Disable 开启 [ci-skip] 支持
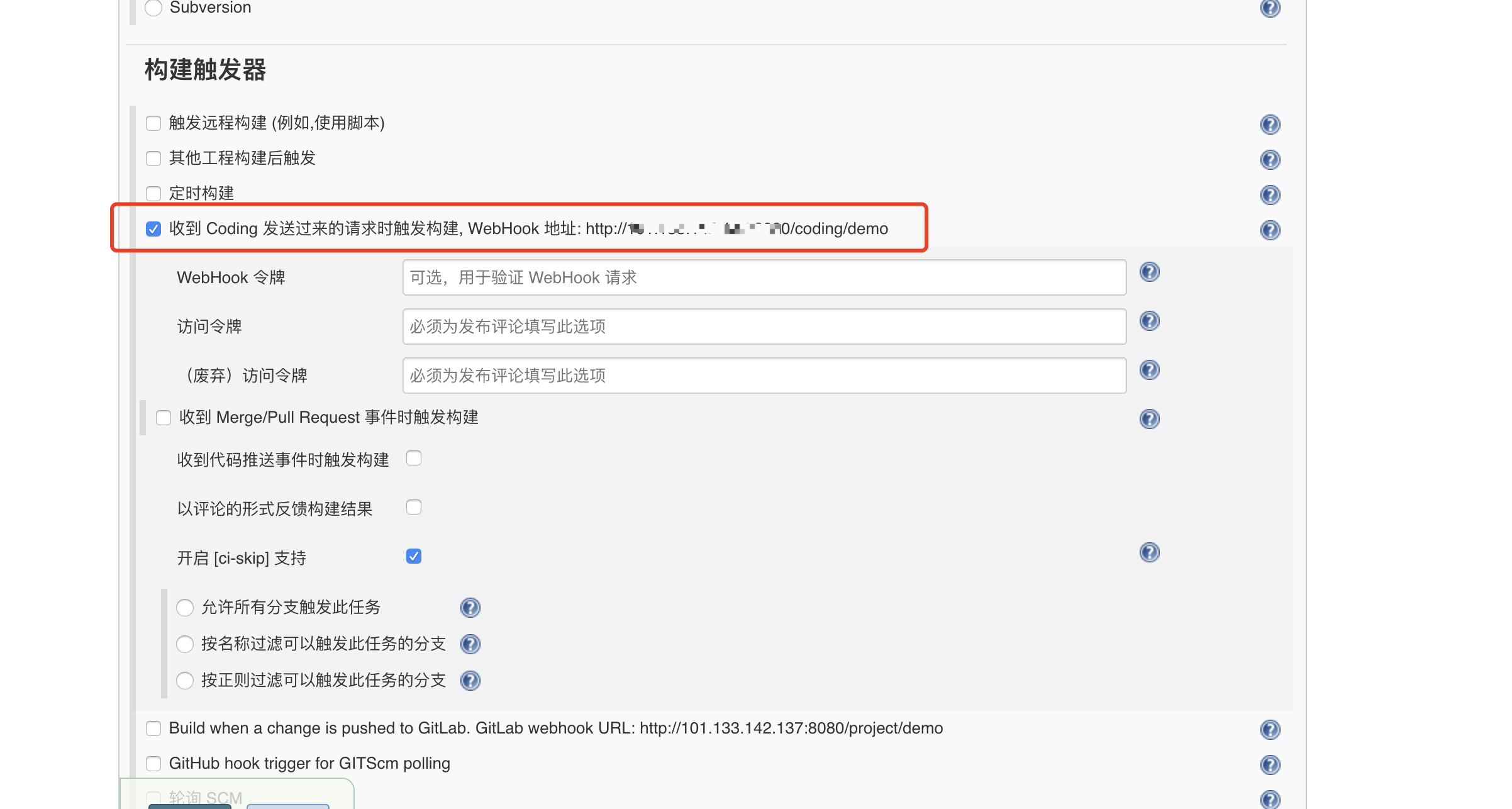The width and height of the screenshot is (1512, 809). click(x=413, y=555)
